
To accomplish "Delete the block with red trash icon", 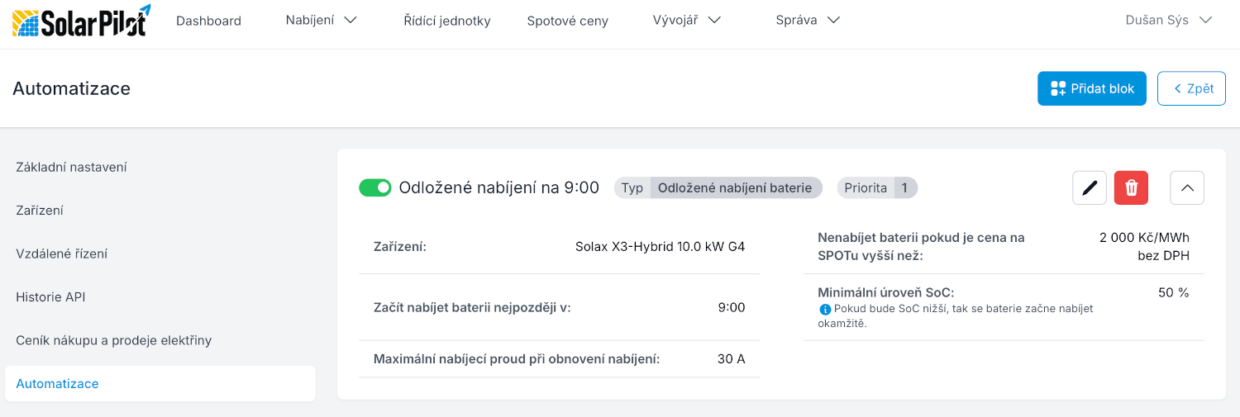I will pyautogui.click(x=1131, y=188).
